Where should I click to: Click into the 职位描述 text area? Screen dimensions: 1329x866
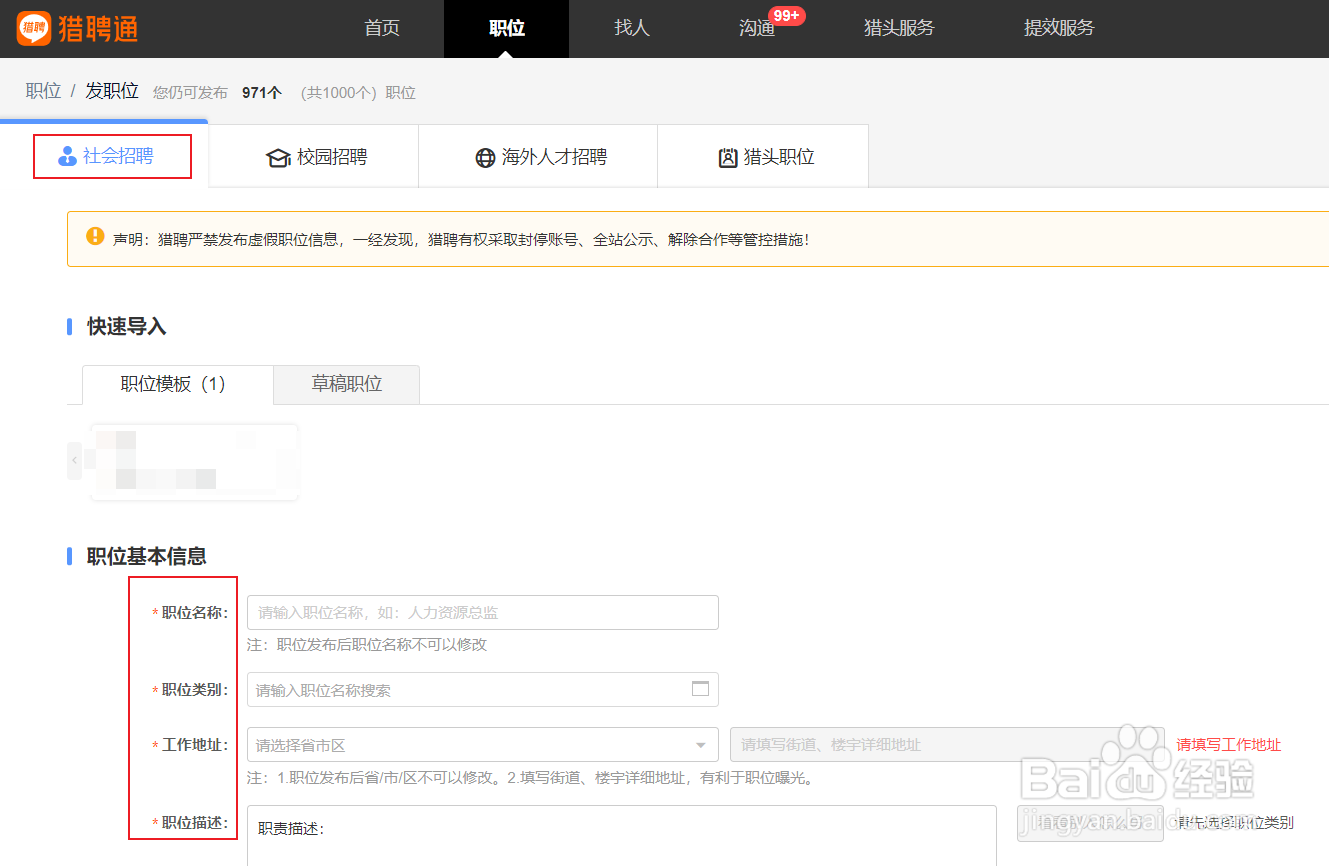[x=621, y=835]
